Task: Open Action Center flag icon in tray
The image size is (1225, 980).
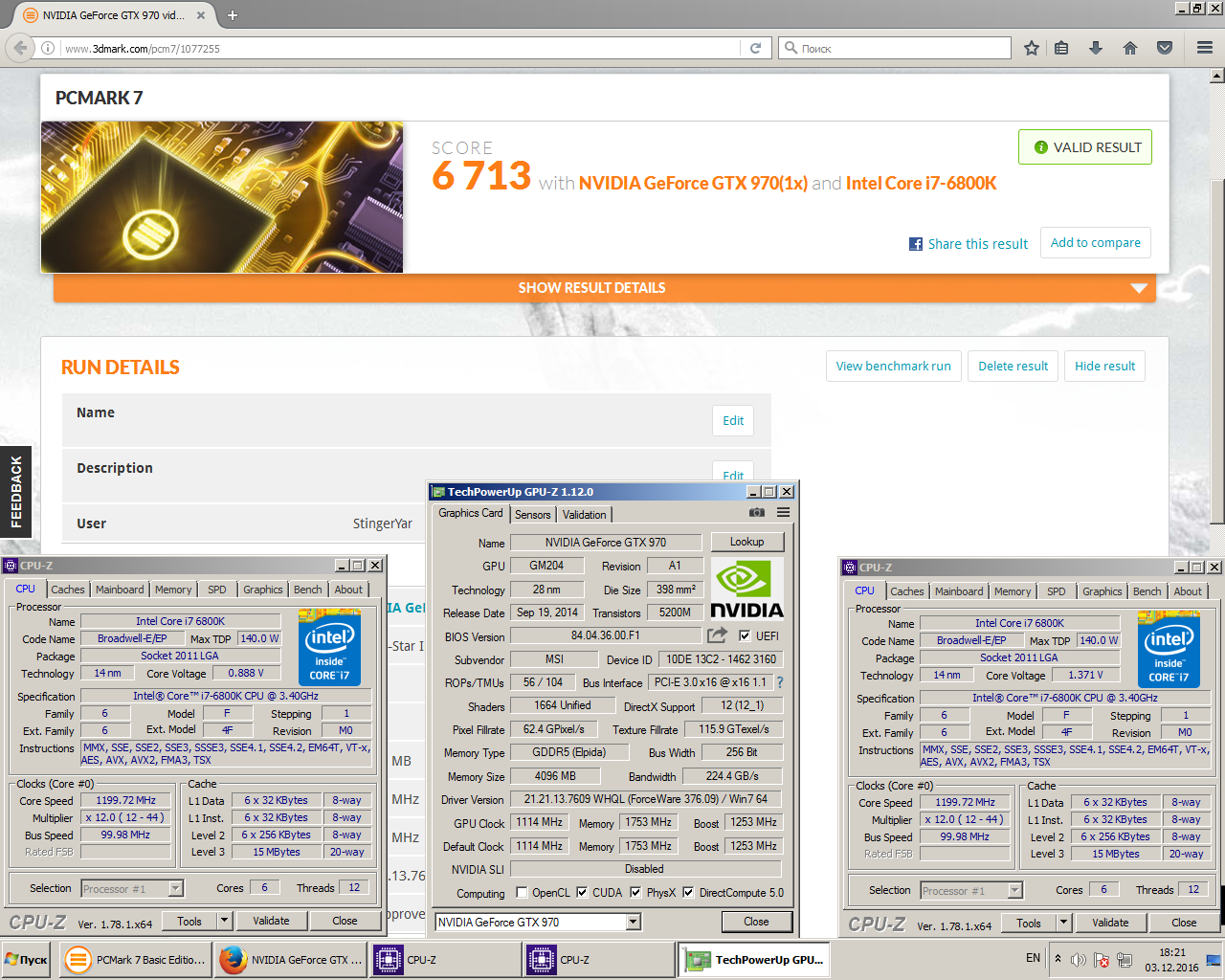Action: click(1102, 960)
